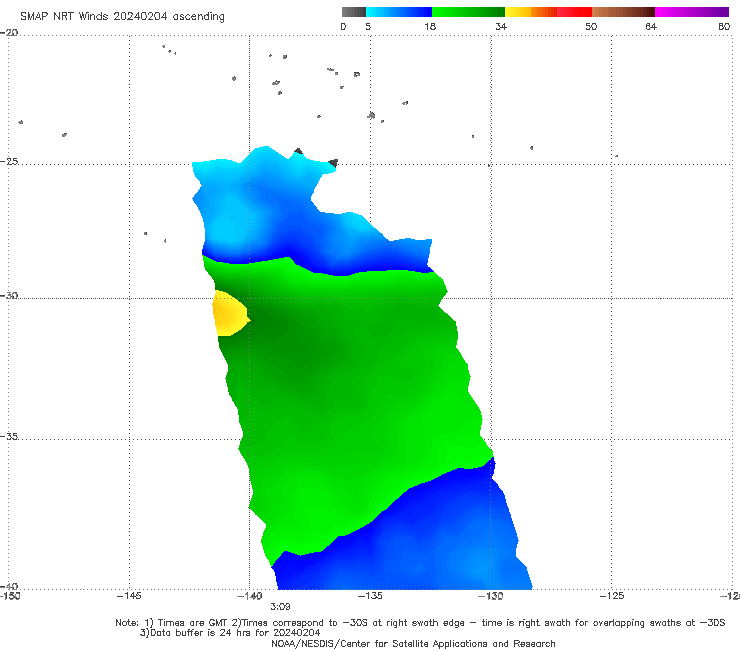This screenshot has height=650, width=740.
Task: Click the color bar label "5"
Action: coord(368,26)
